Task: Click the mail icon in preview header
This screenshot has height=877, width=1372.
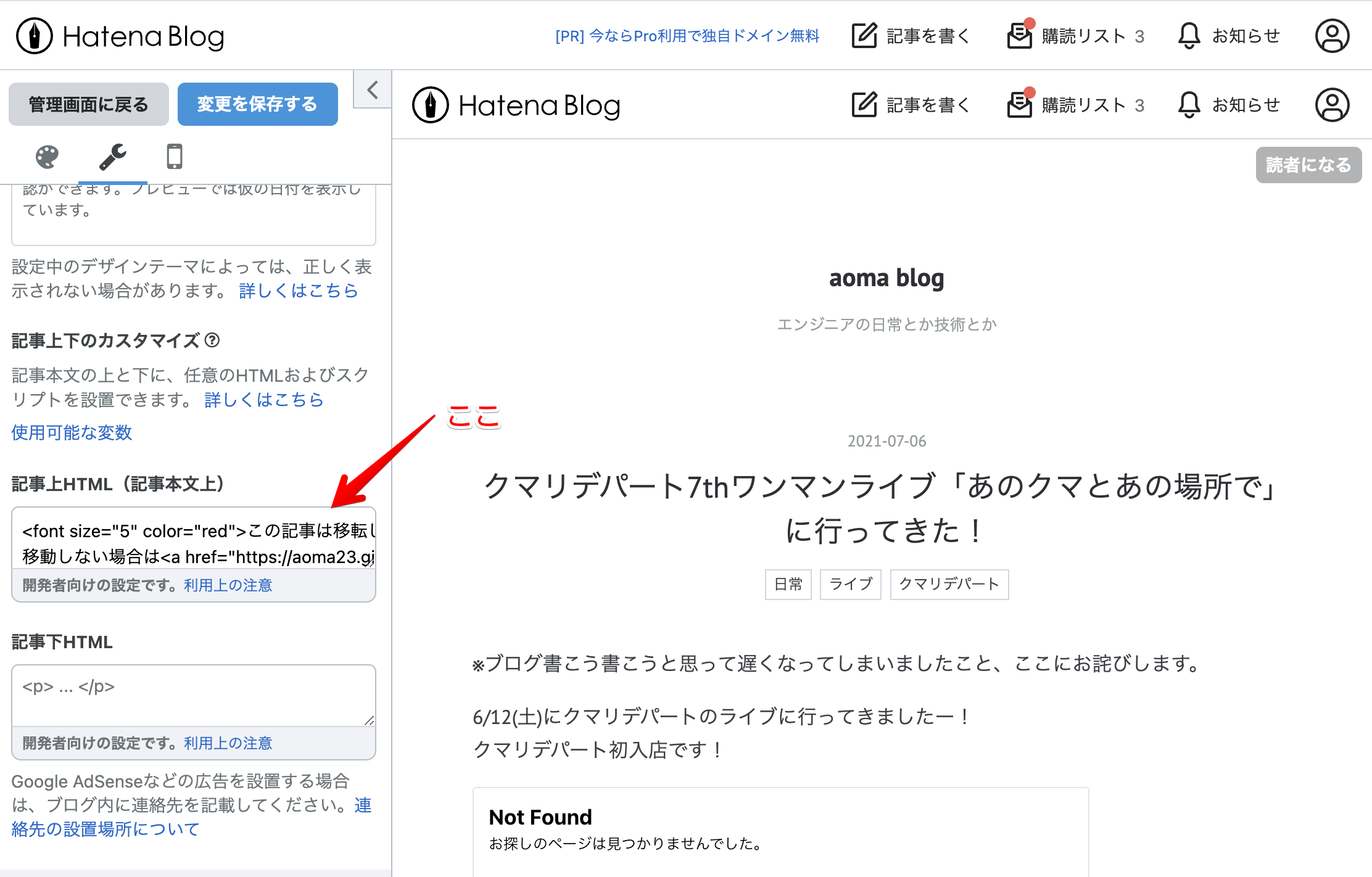Action: click(x=1020, y=104)
